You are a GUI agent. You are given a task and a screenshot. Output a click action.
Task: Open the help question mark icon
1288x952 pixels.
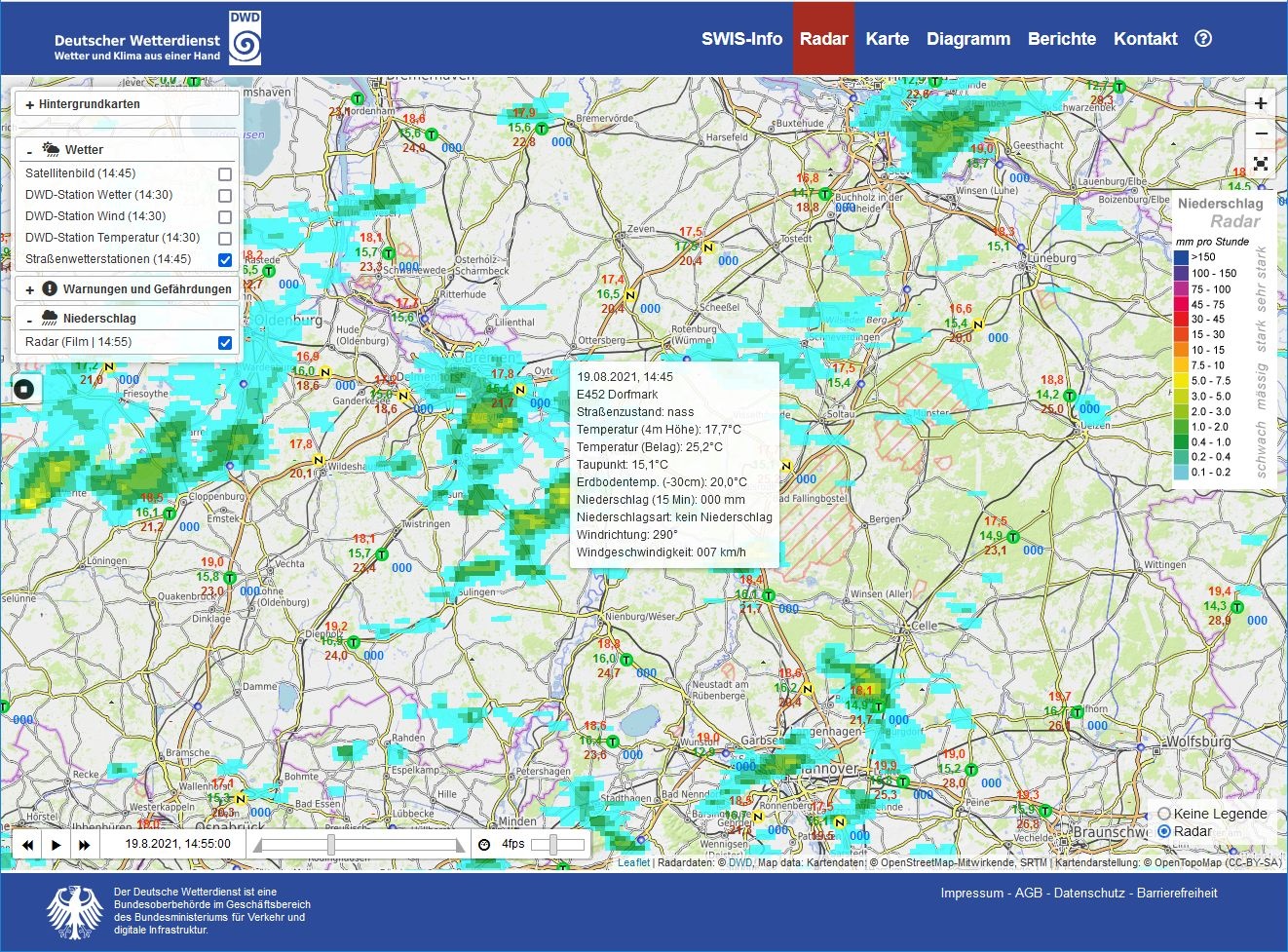point(1203,39)
